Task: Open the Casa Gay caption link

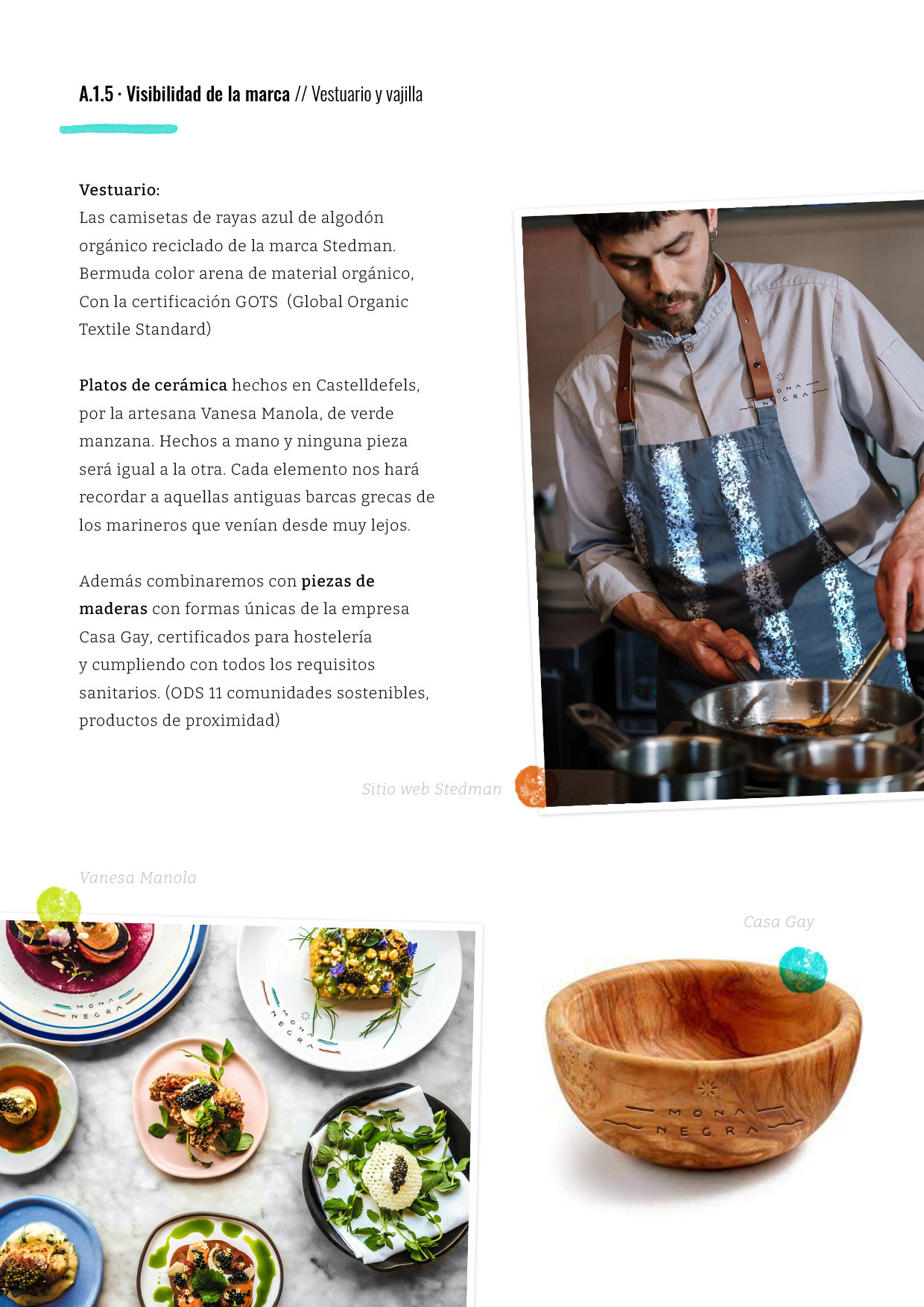Action: point(779,922)
